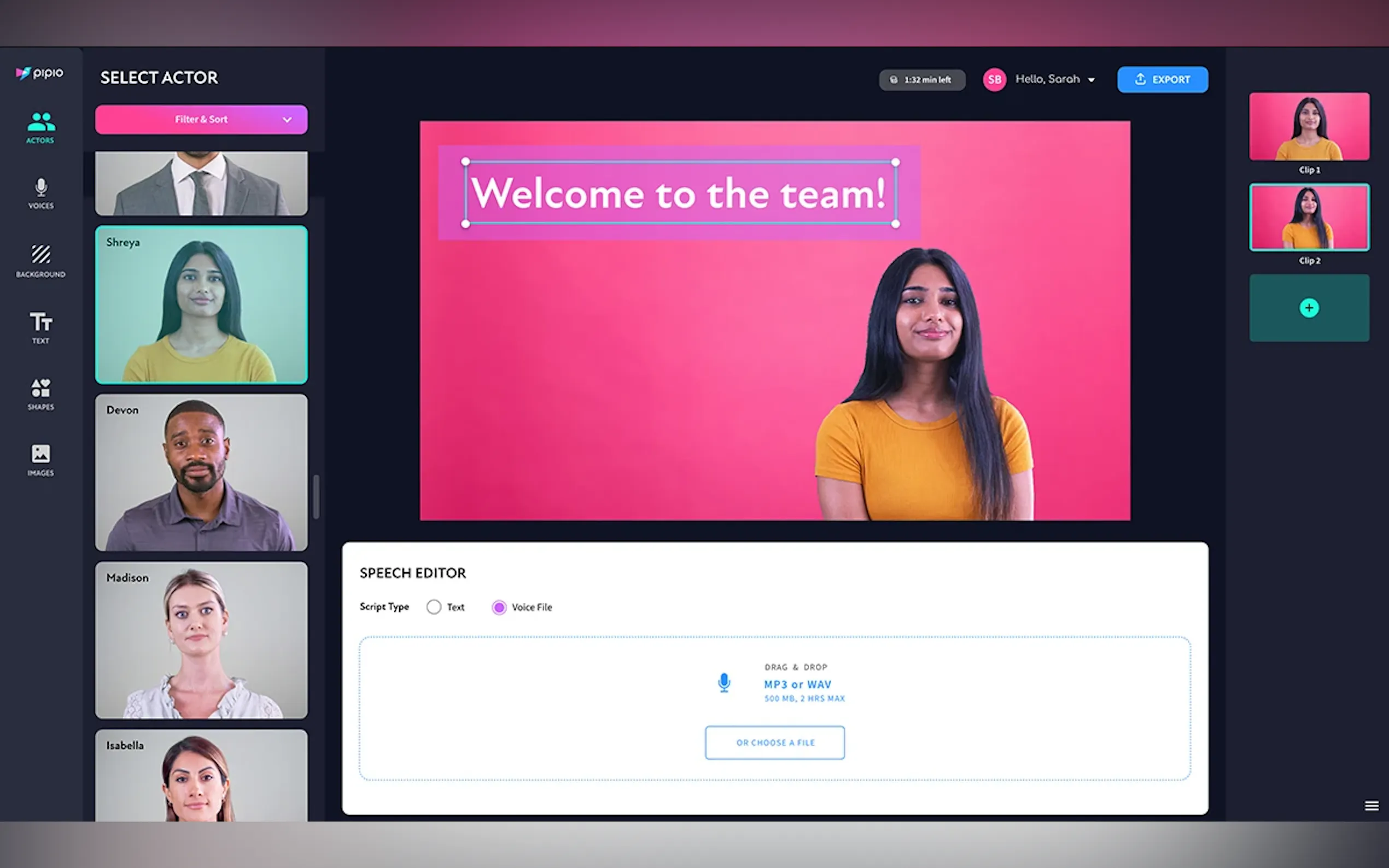1389x868 pixels.
Task: Click the Export button
Action: coord(1162,80)
